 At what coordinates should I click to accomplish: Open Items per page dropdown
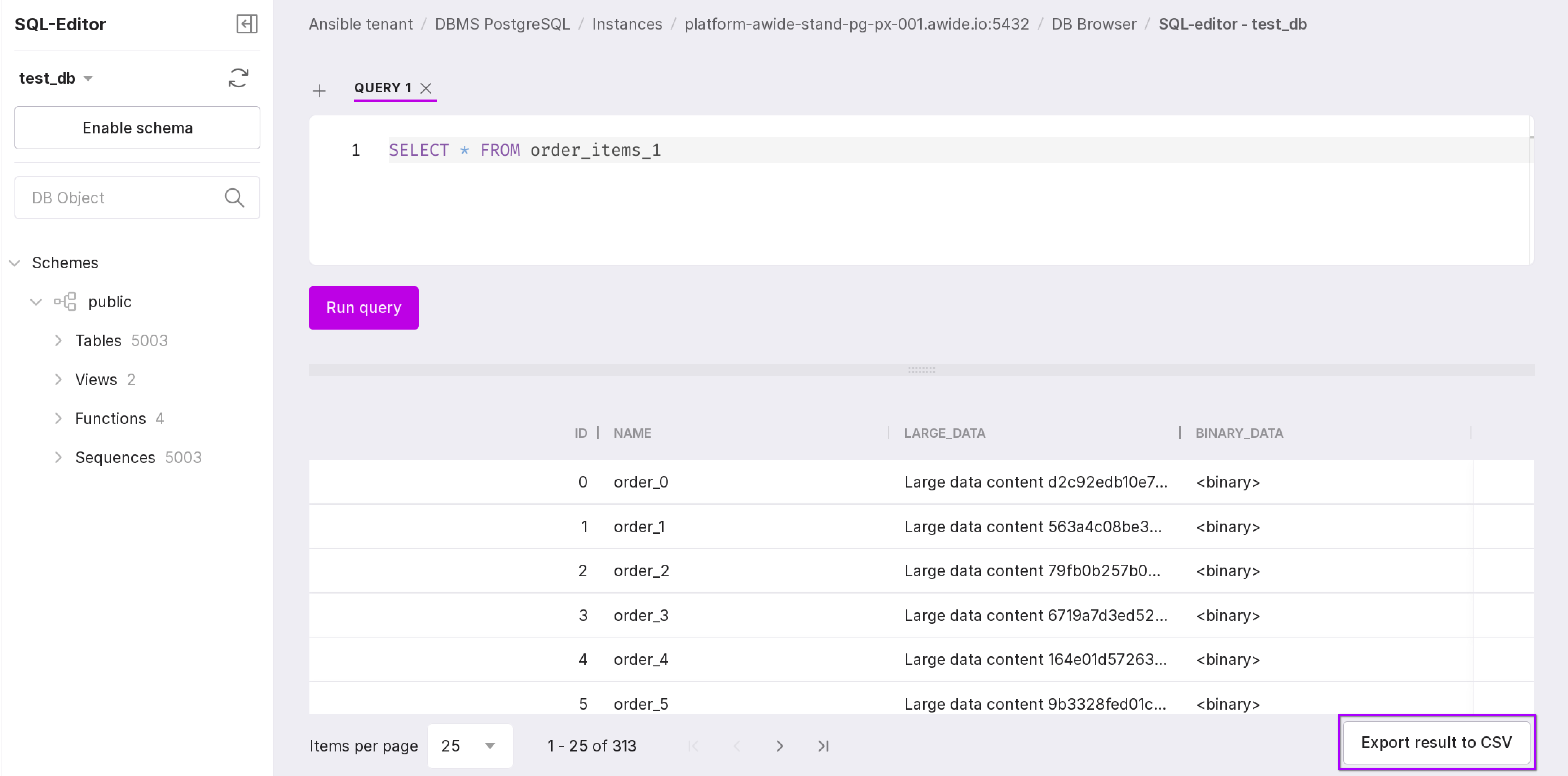tap(469, 746)
